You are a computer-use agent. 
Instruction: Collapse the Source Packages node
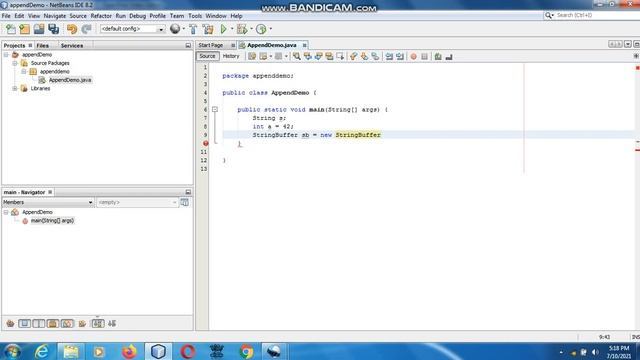click(15, 63)
